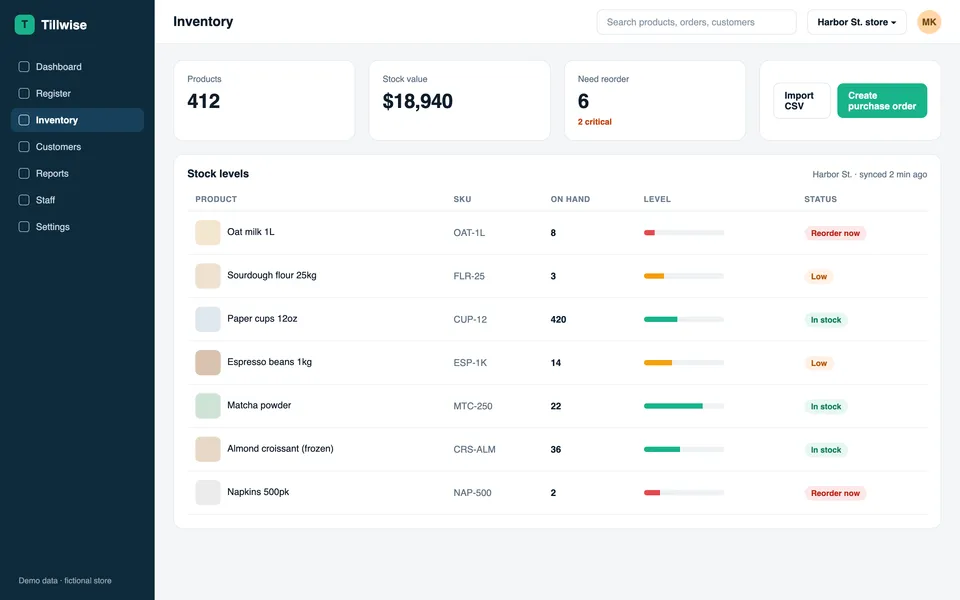Click the Napkins 500pk level bar

click(683, 493)
